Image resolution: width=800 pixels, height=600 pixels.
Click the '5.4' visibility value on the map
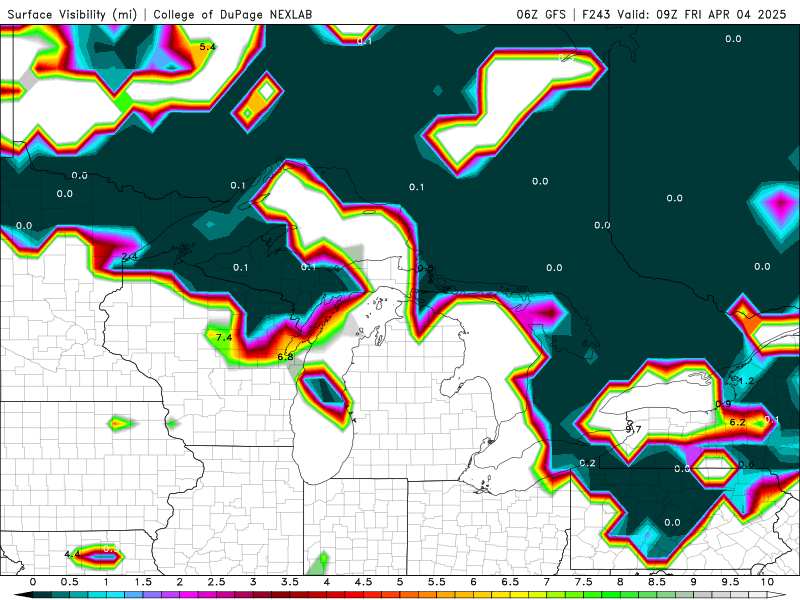tap(207, 47)
